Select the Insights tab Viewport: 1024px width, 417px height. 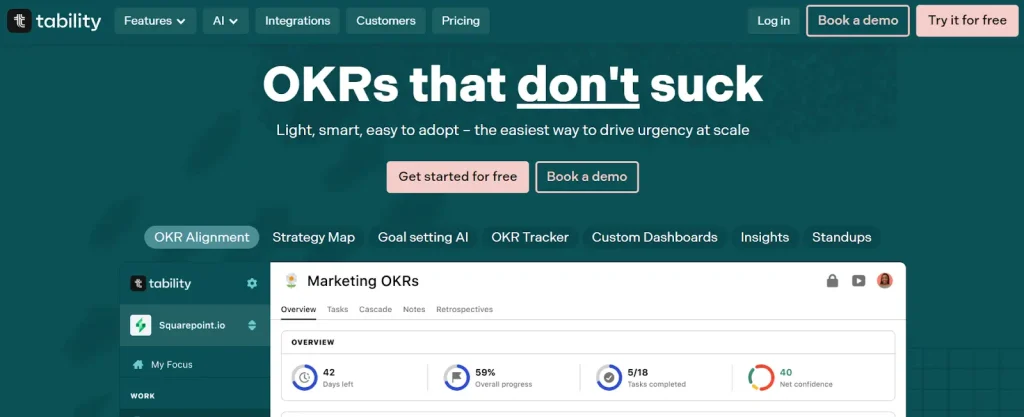pyautogui.click(x=765, y=238)
